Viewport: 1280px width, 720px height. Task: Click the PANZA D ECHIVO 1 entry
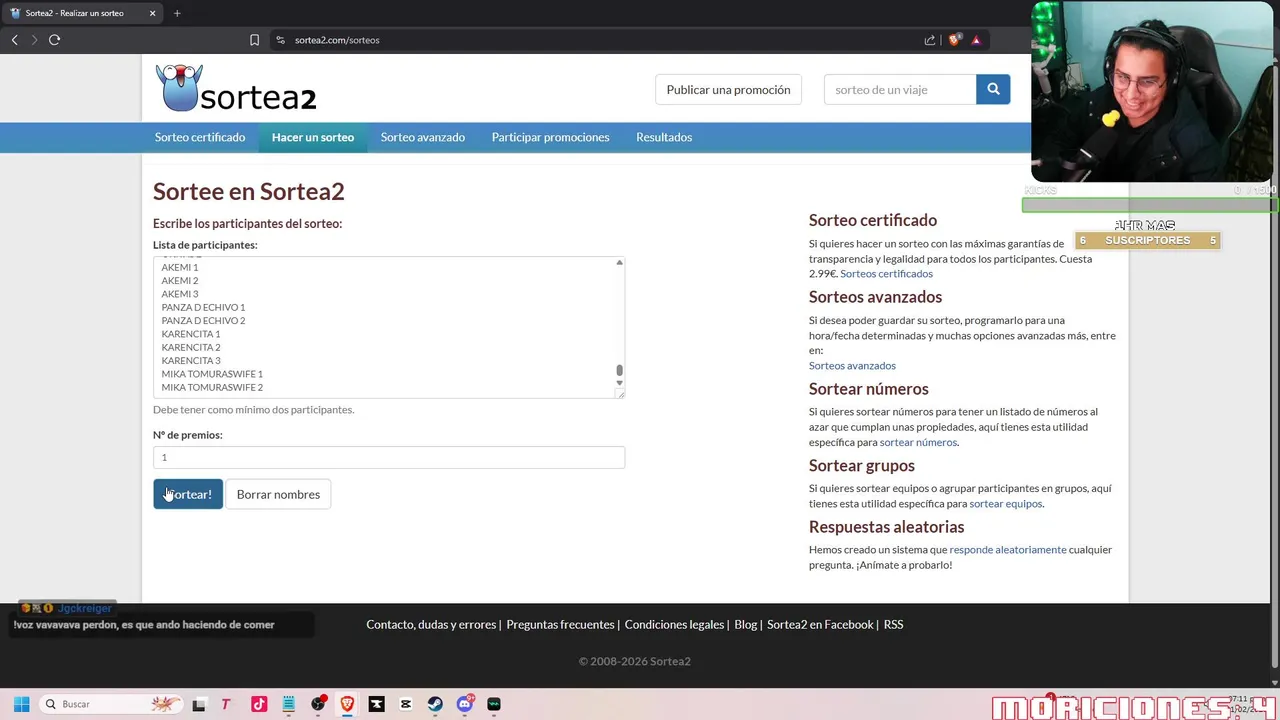click(x=203, y=307)
